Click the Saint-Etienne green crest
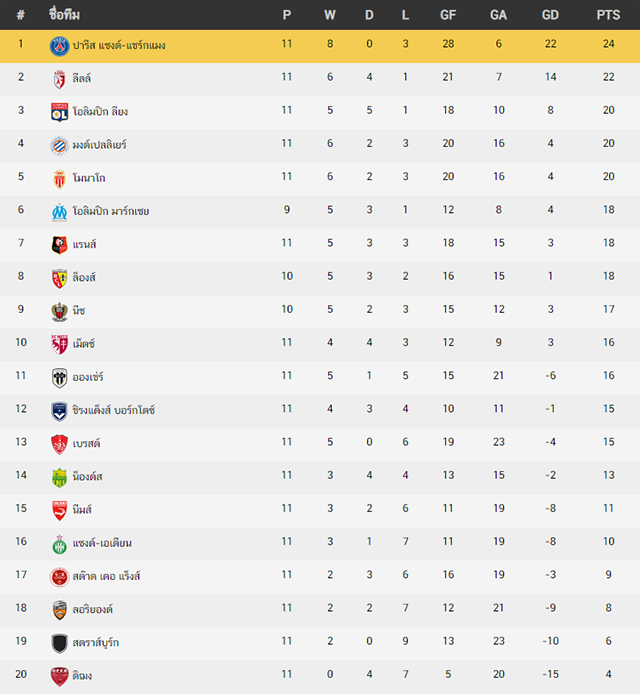This screenshot has width=640, height=696. [59, 544]
